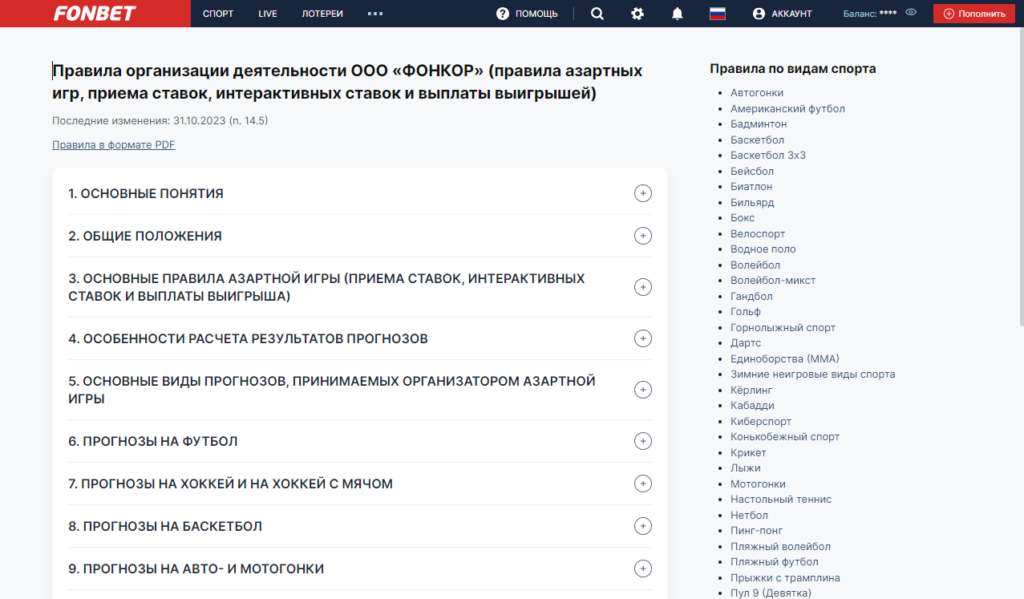
Task: Open the Пинг-понг rules link
Action: click(756, 531)
